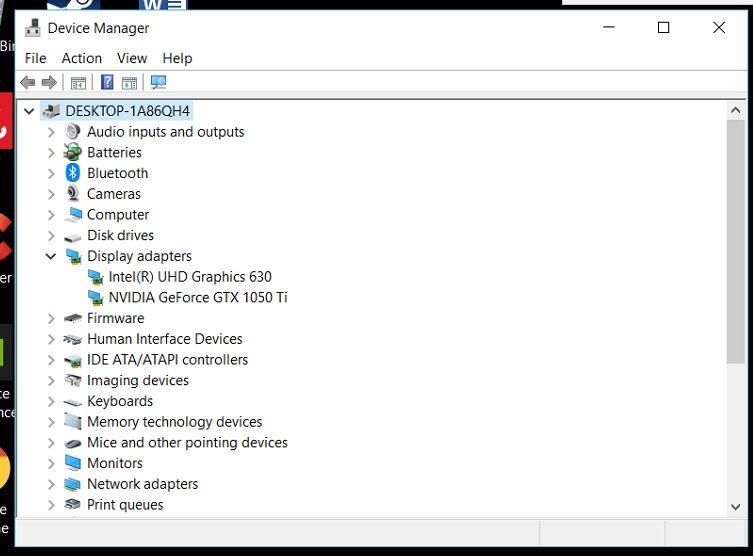Viewport: 753px width, 556px height.
Task: Select Mice and other pointing devices label
Action: click(187, 442)
